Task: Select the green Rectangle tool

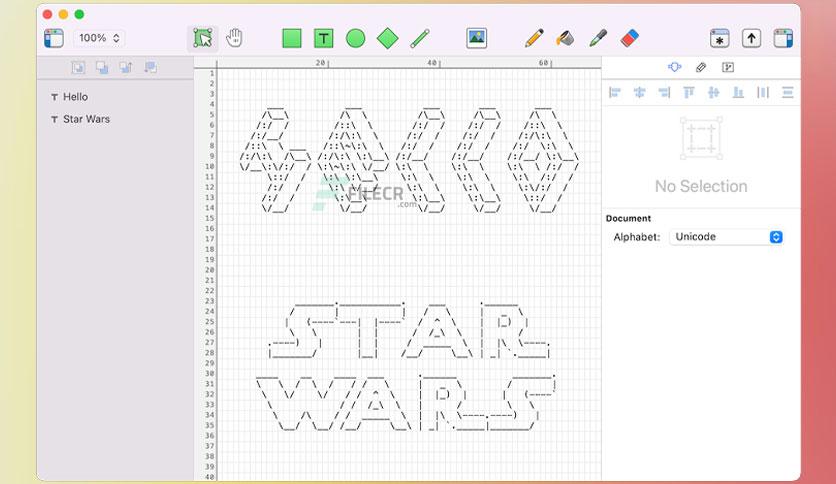Action: 292,38
